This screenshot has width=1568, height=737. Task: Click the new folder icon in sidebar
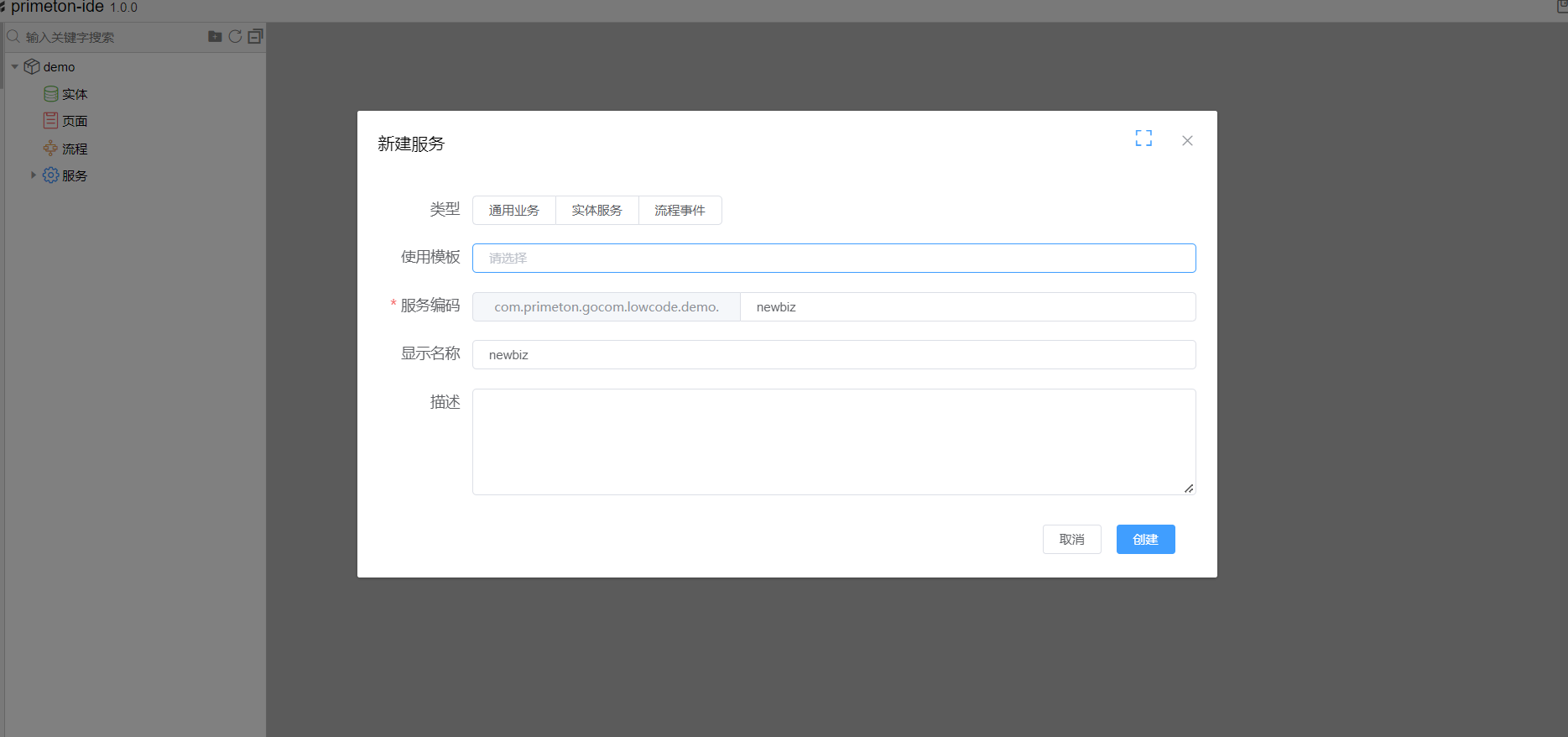[x=215, y=36]
